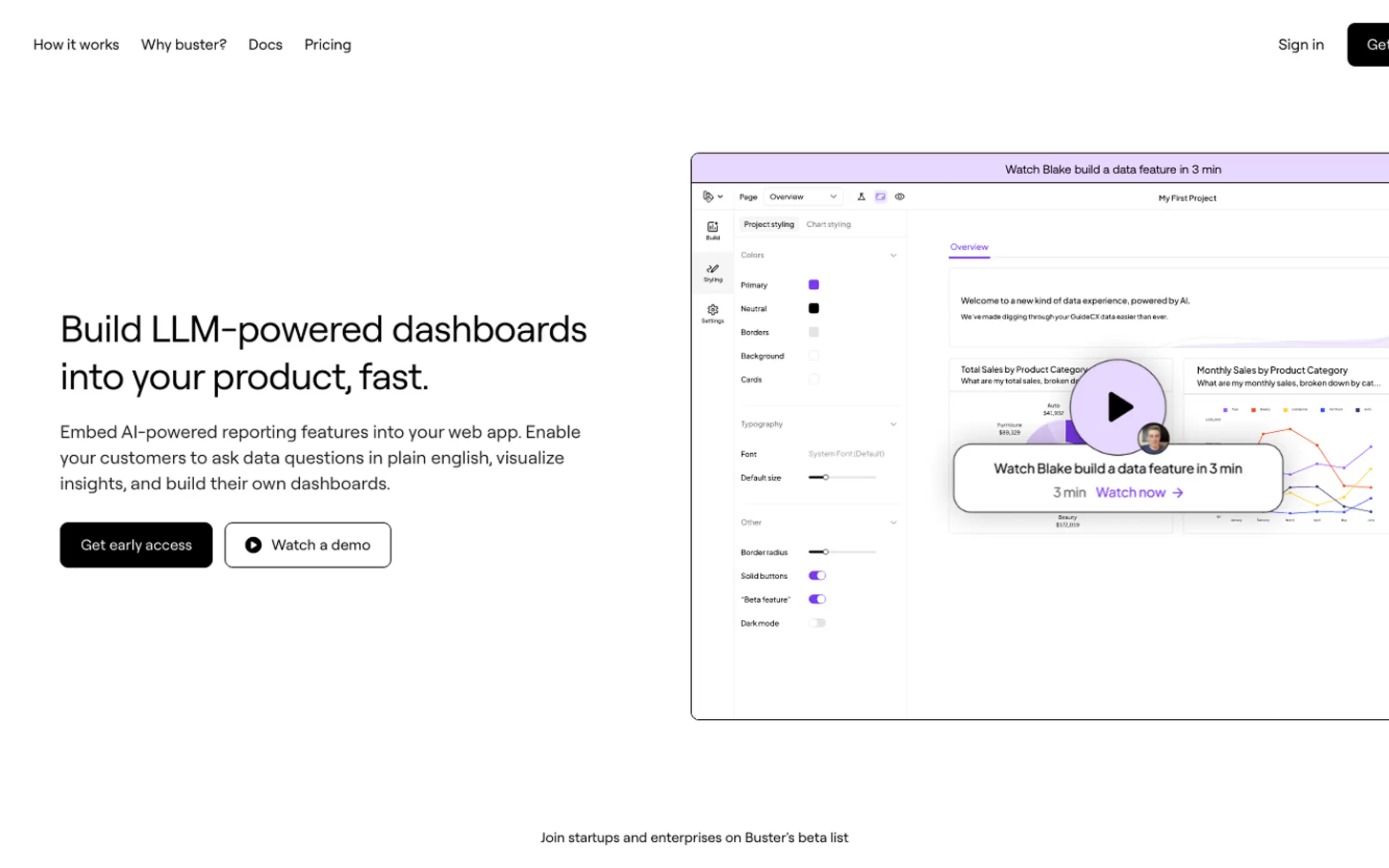Click the highlighted purple editor-mode icon
Image resolution: width=1389 pixels, height=868 pixels.
pos(880,196)
